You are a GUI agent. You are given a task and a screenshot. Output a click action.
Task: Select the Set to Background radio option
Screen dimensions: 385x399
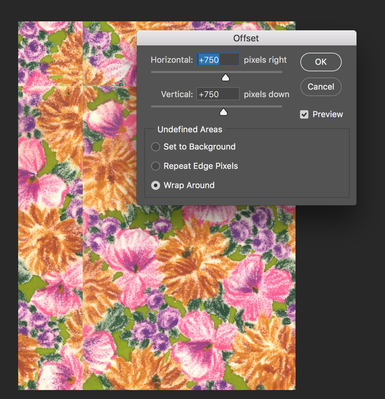tap(155, 147)
